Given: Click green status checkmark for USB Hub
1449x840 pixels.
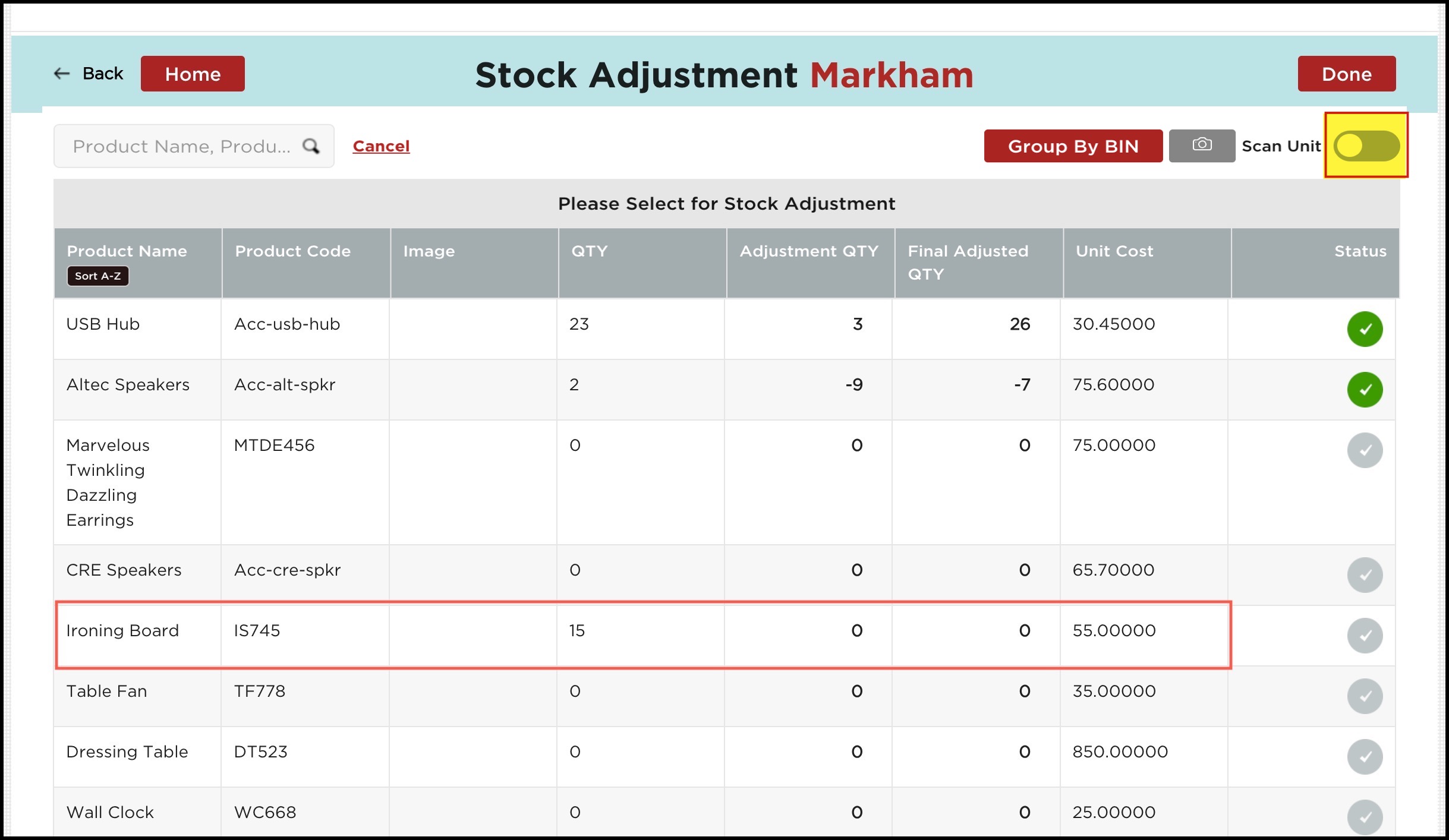Looking at the screenshot, I should [x=1364, y=329].
